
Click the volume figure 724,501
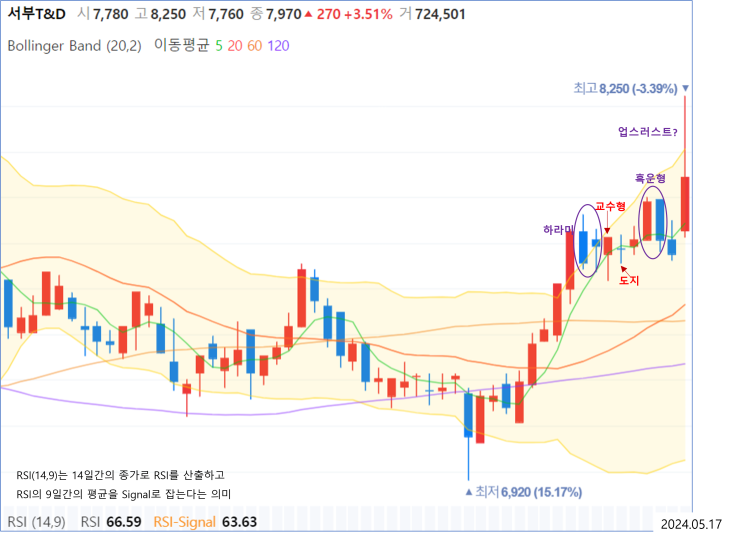(x=440, y=14)
